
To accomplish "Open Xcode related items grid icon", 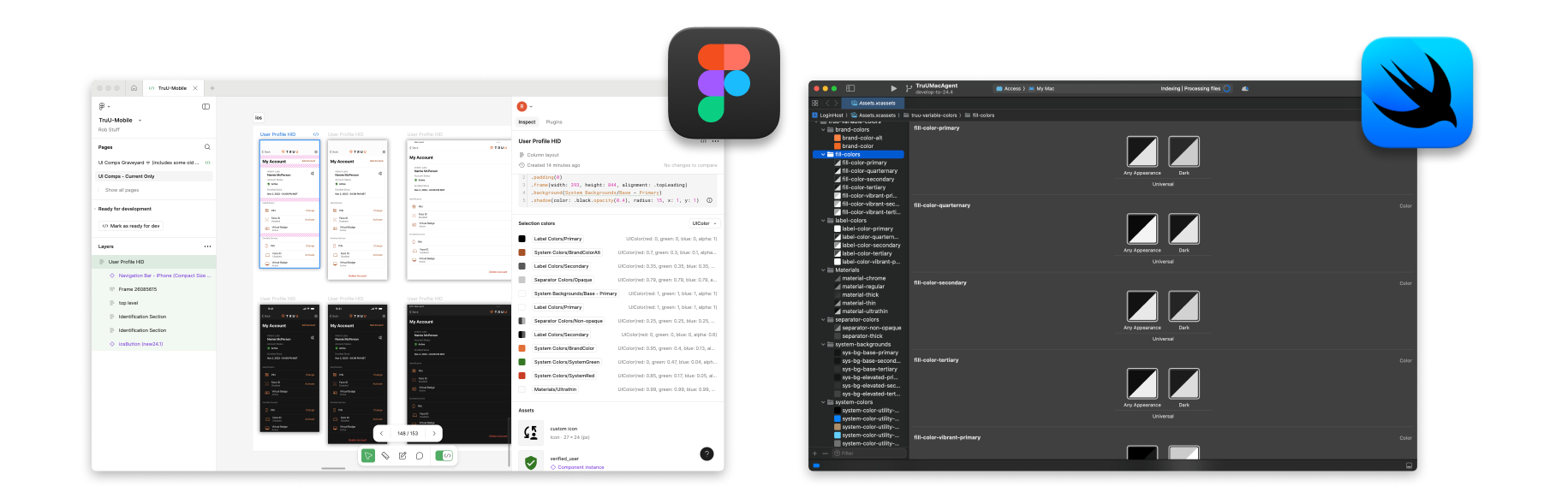I will pyautogui.click(x=815, y=103).
